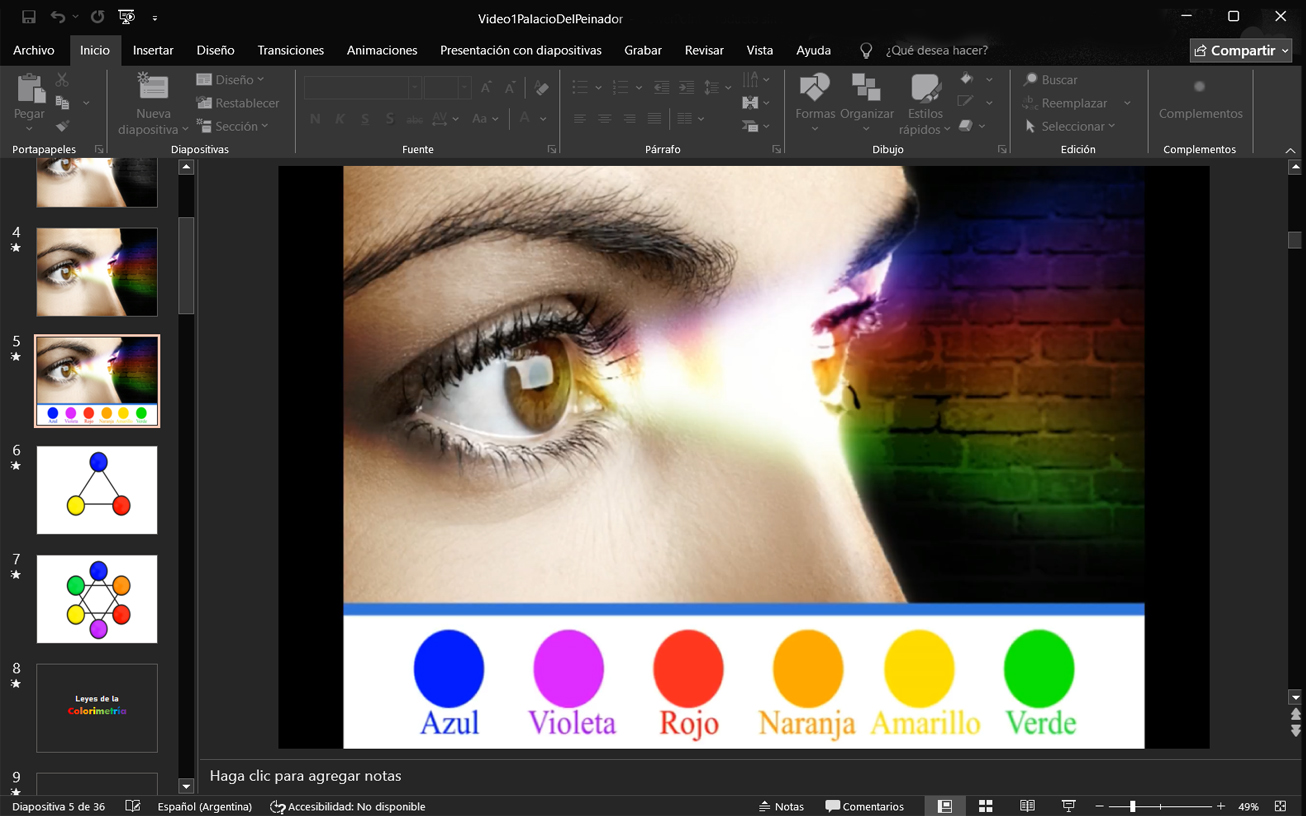
Task: Toggle the Notas pane
Action: pyautogui.click(x=781, y=806)
